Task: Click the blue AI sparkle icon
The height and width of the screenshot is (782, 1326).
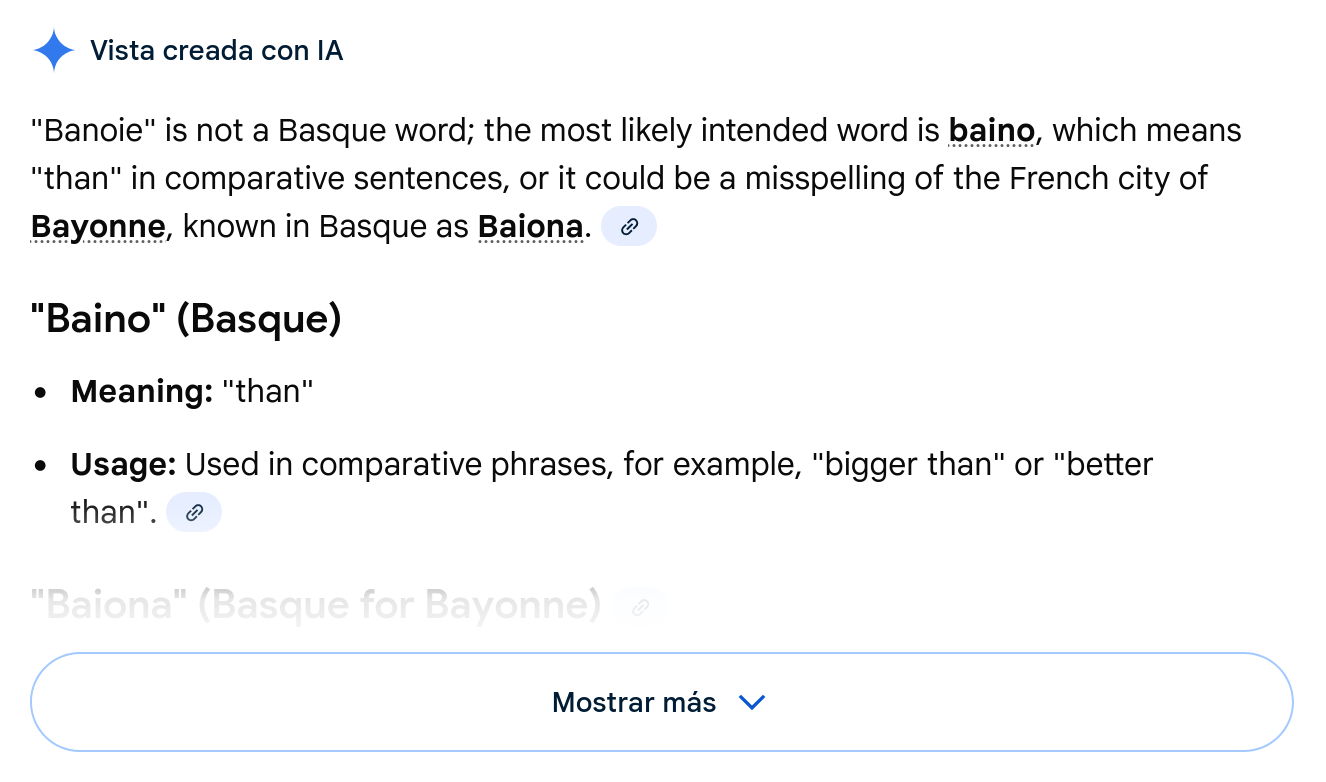Action: tap(53, 51)
